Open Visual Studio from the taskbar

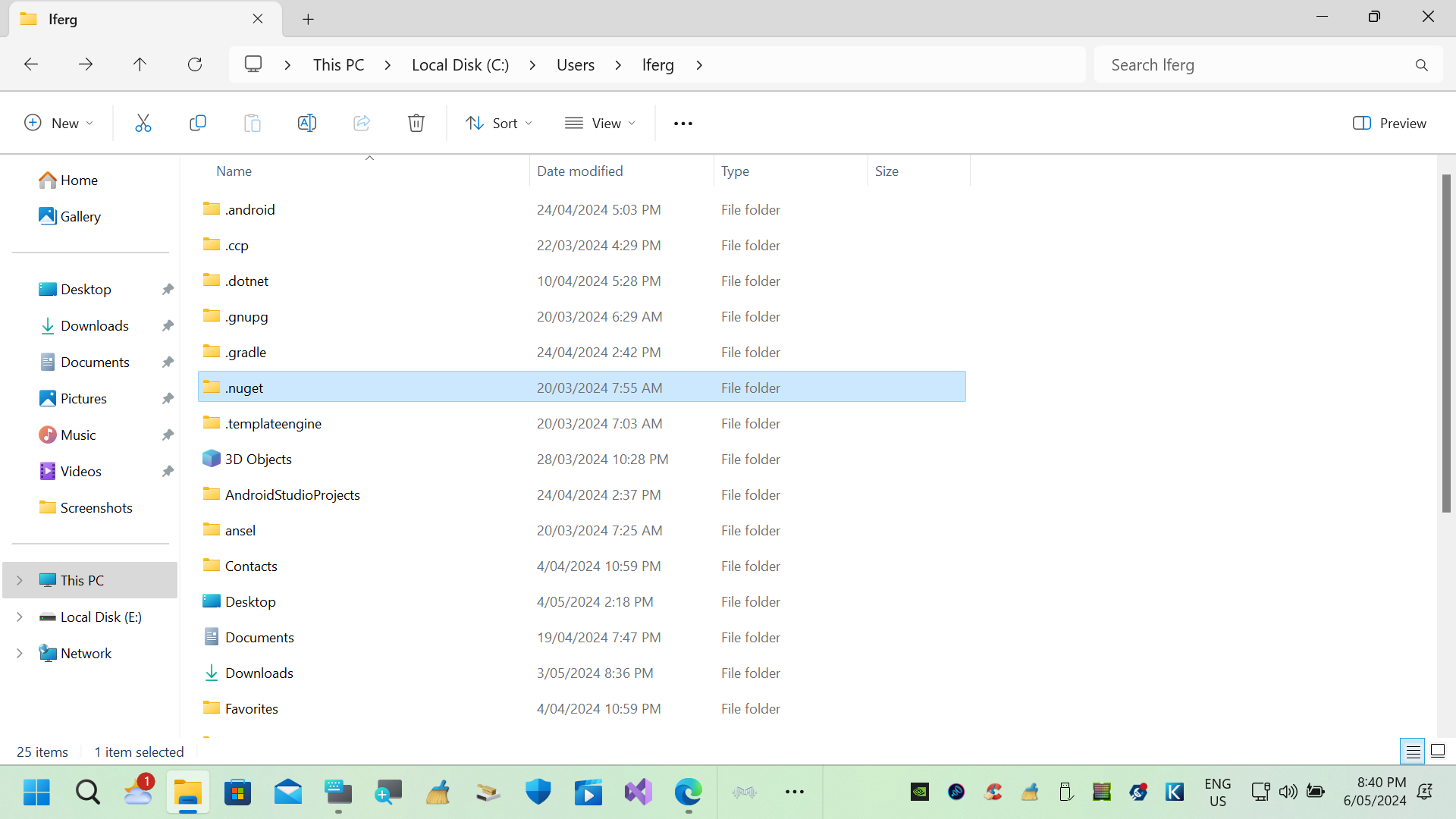pos(638,791)
